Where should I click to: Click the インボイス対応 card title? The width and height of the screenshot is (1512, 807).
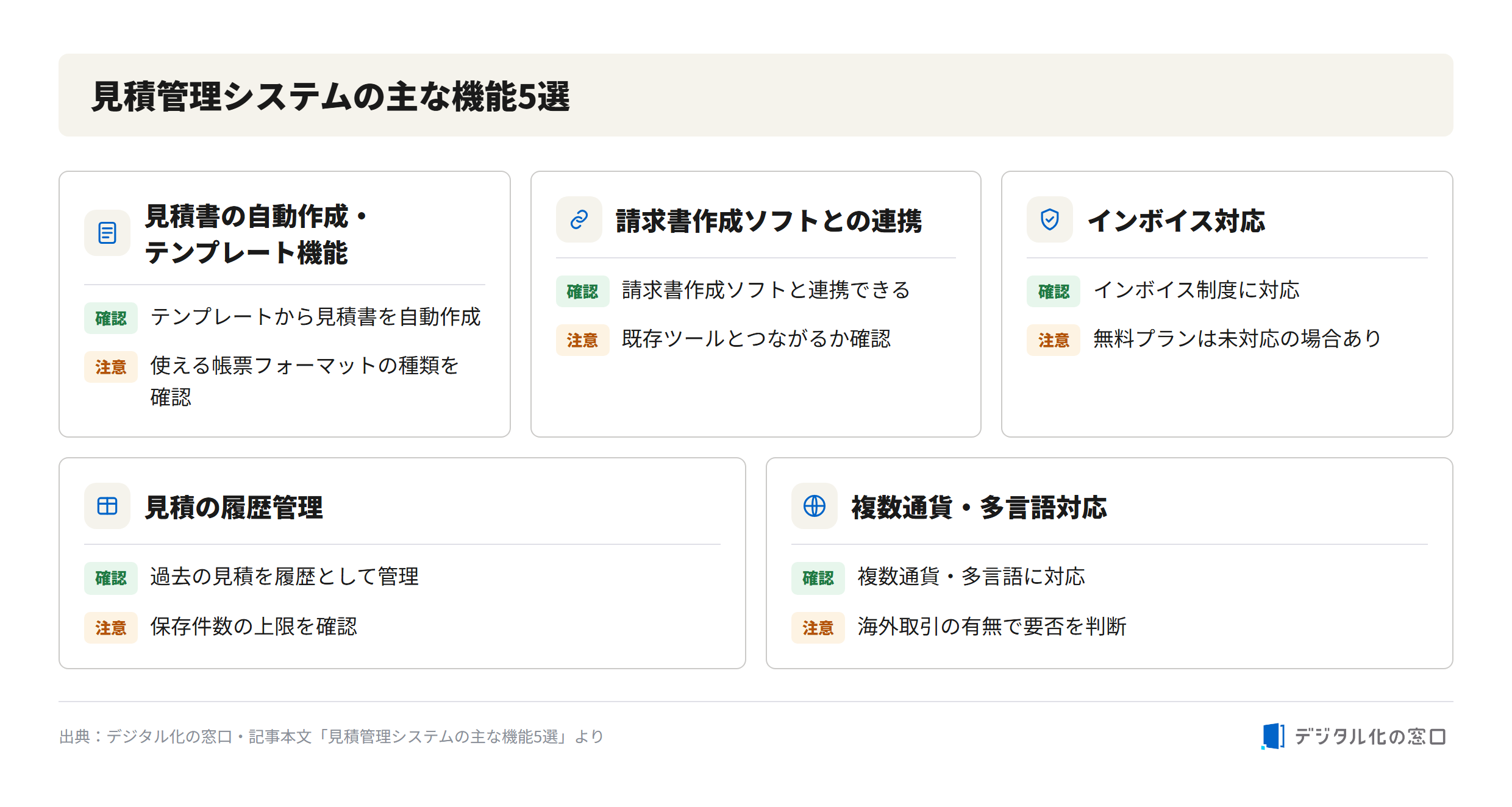coord(1176,220)
